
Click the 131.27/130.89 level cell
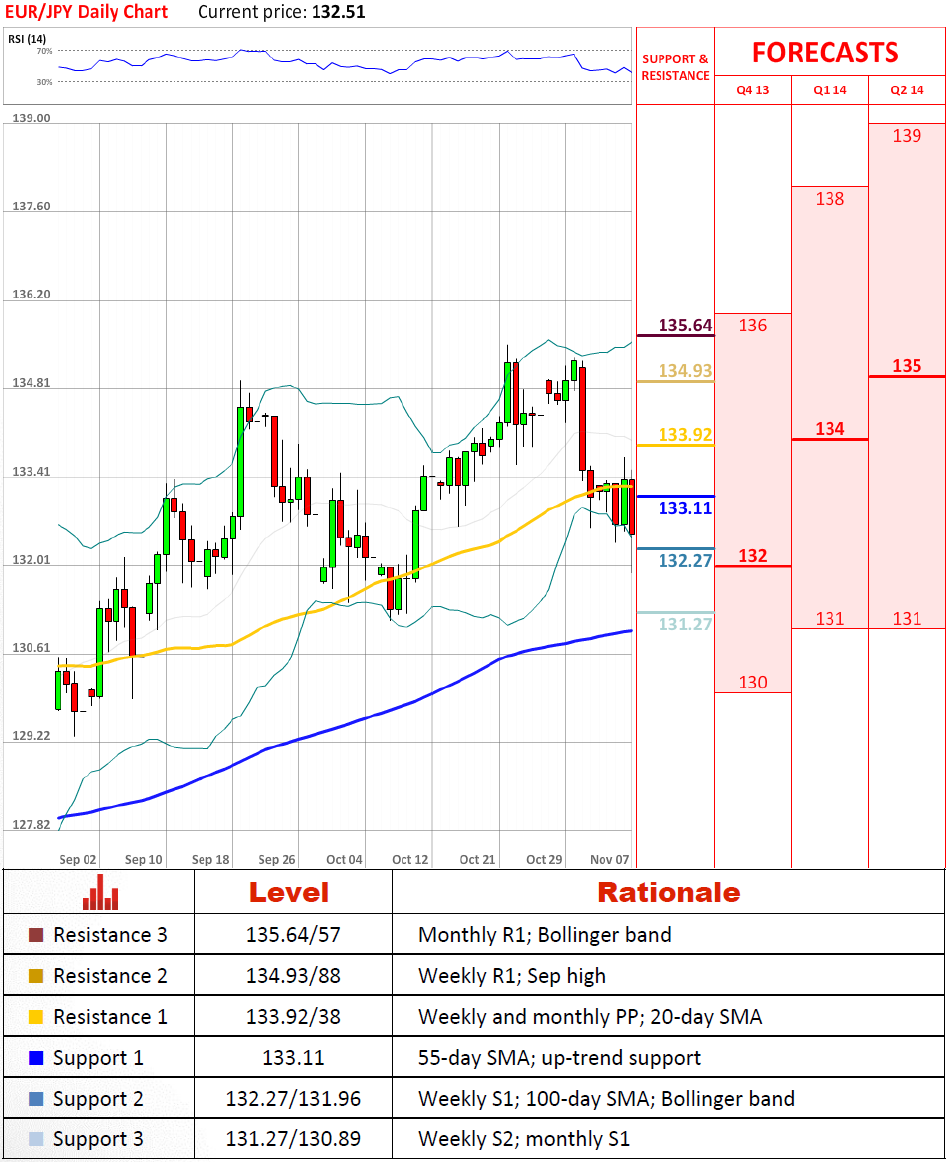(293, 1139)
